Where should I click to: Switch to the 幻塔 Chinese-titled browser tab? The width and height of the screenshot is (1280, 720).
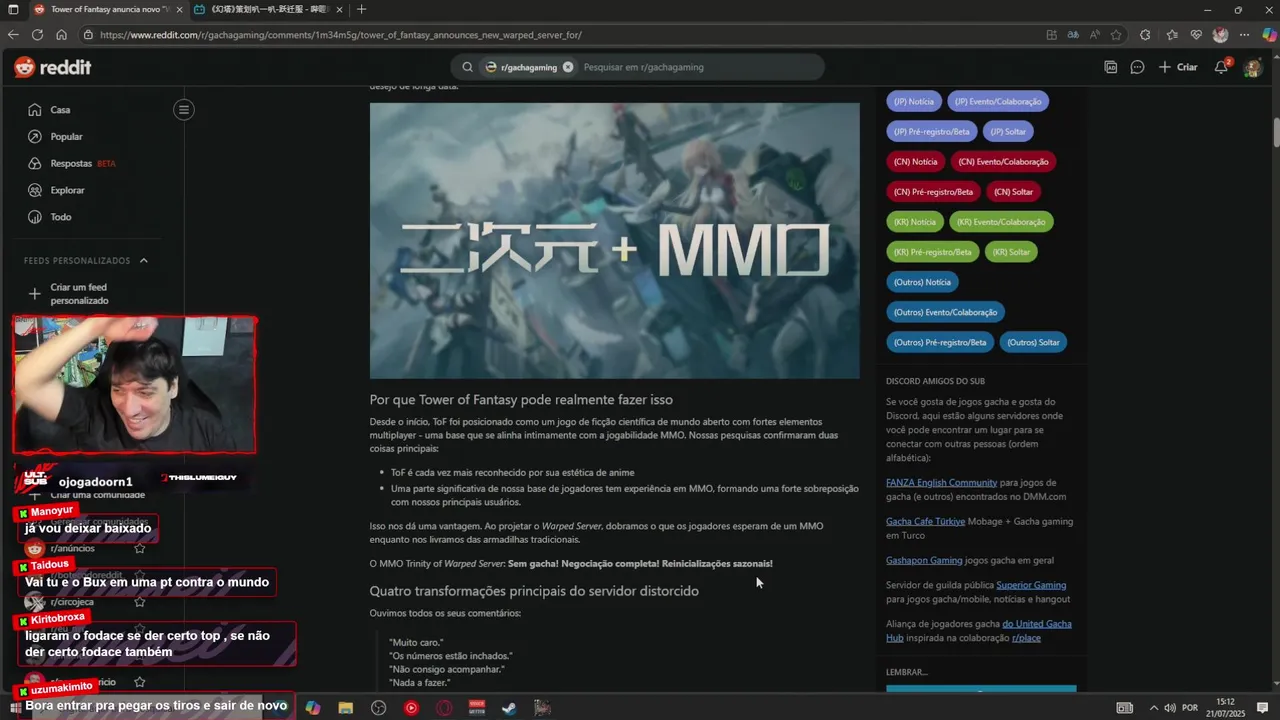click(270, 9)
